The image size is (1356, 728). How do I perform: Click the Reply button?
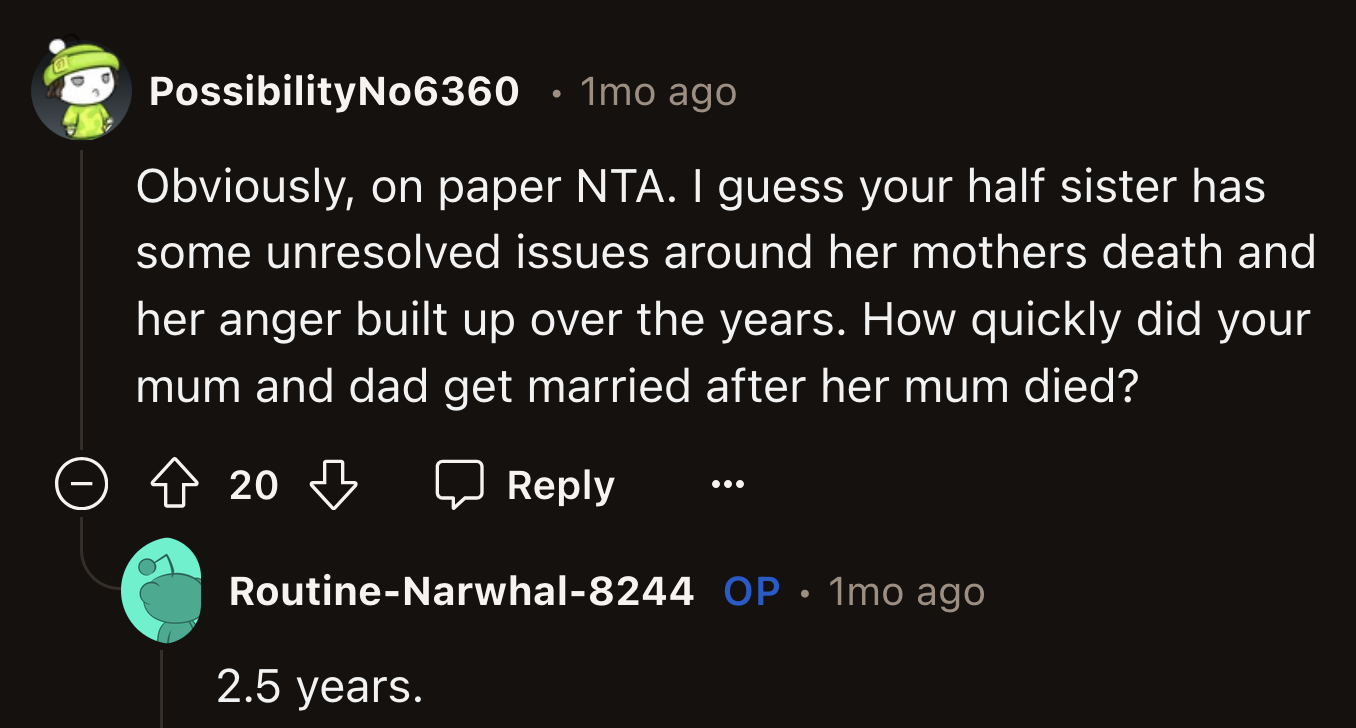point(560,484)
